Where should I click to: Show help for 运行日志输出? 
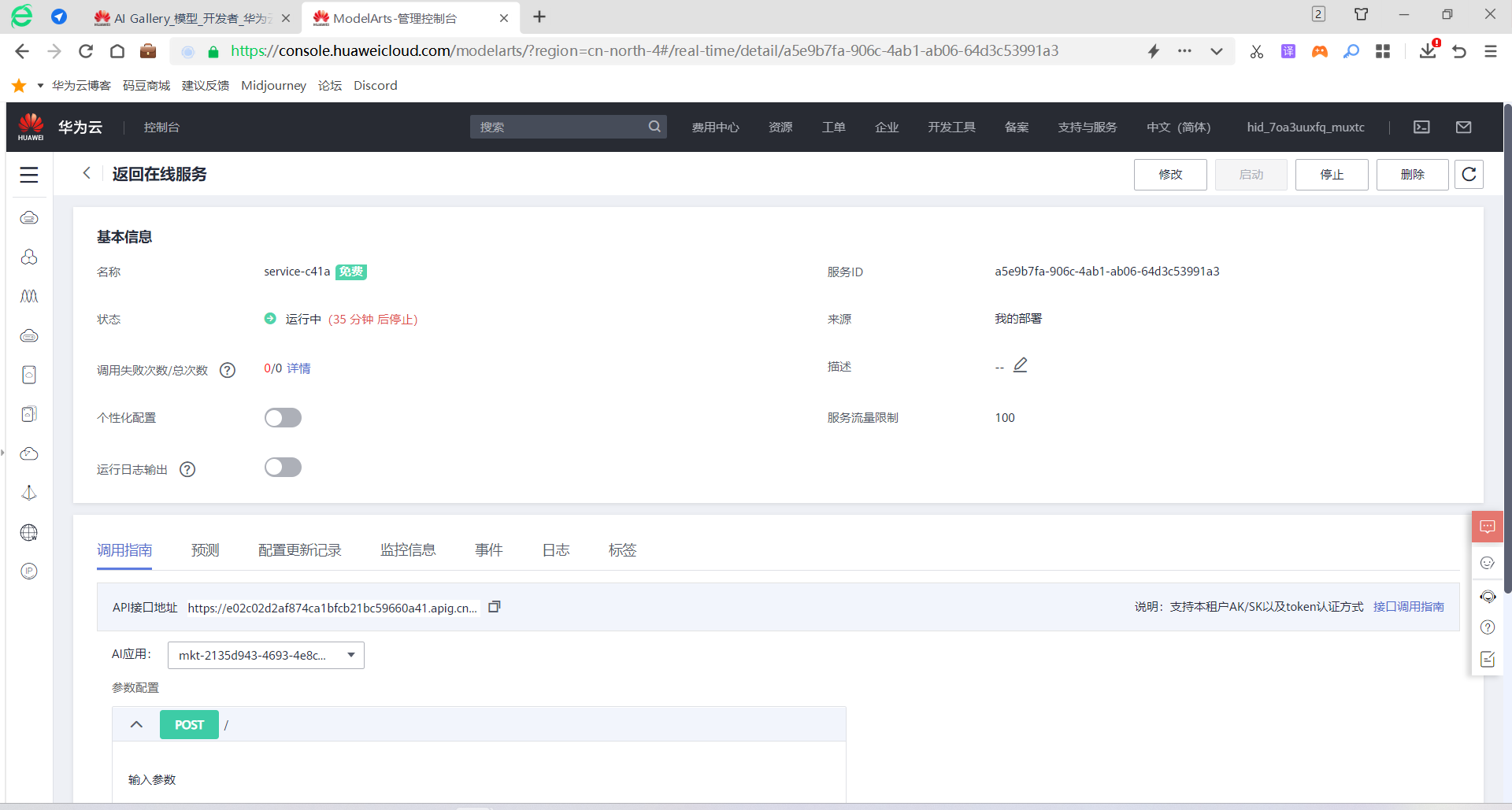[x=187, y=469]
